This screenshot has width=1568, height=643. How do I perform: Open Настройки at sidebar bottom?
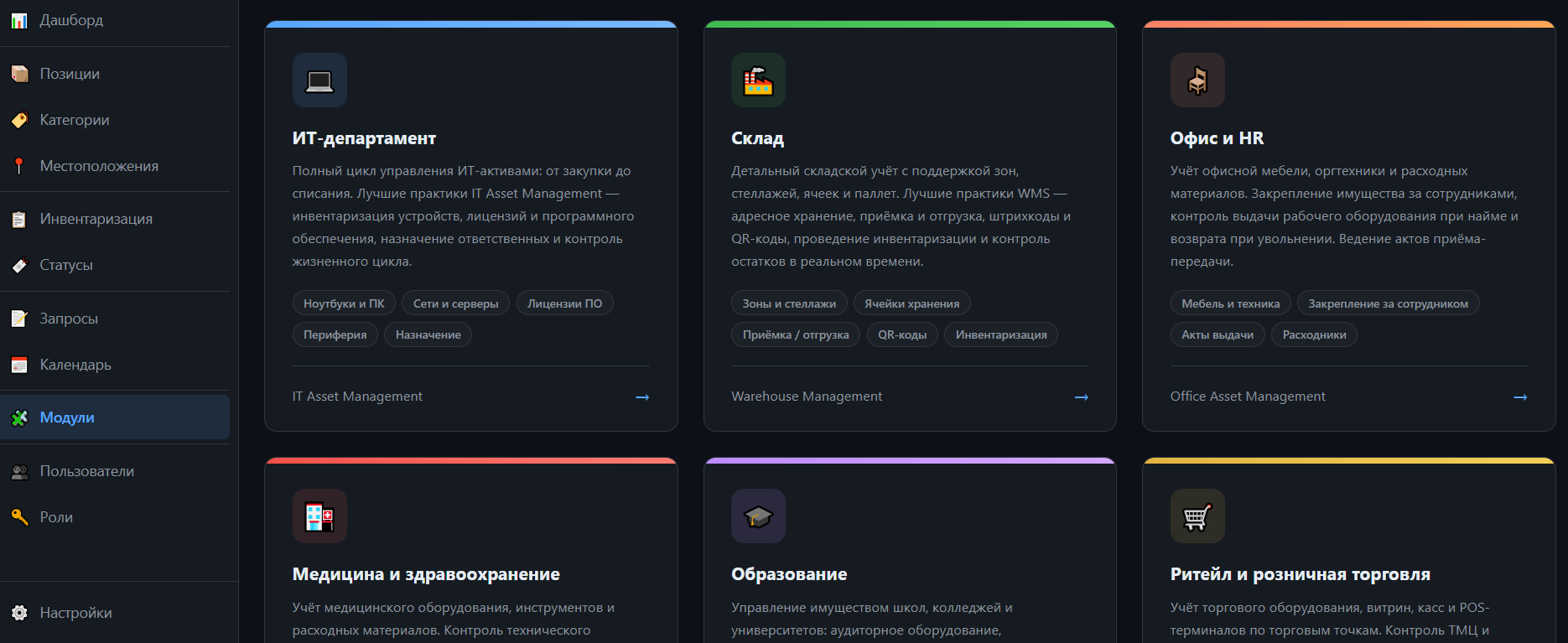coord(115,613)
